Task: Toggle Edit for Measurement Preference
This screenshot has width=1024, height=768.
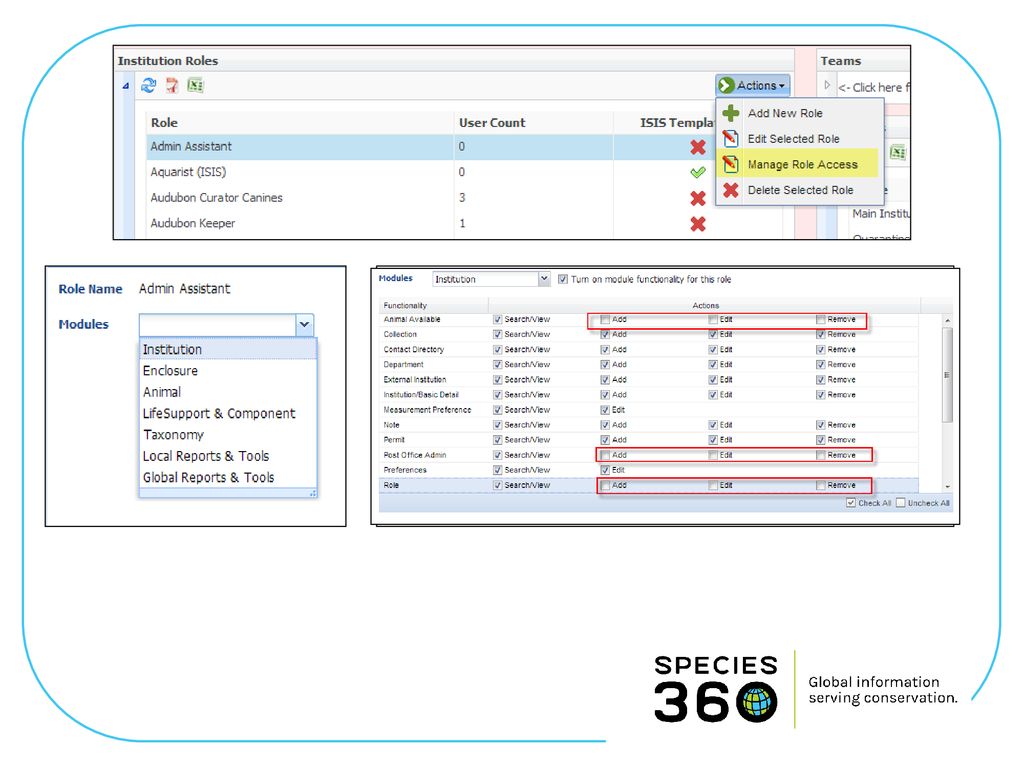Action: coord(605,410)
